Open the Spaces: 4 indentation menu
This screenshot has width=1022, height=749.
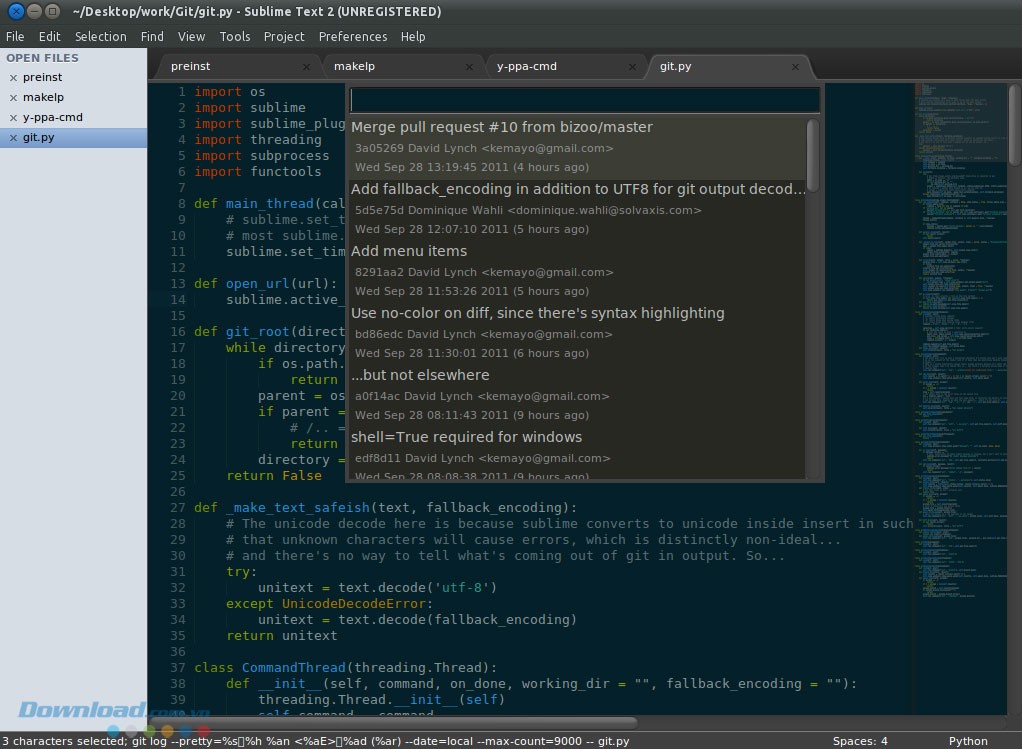coord(859,741)
